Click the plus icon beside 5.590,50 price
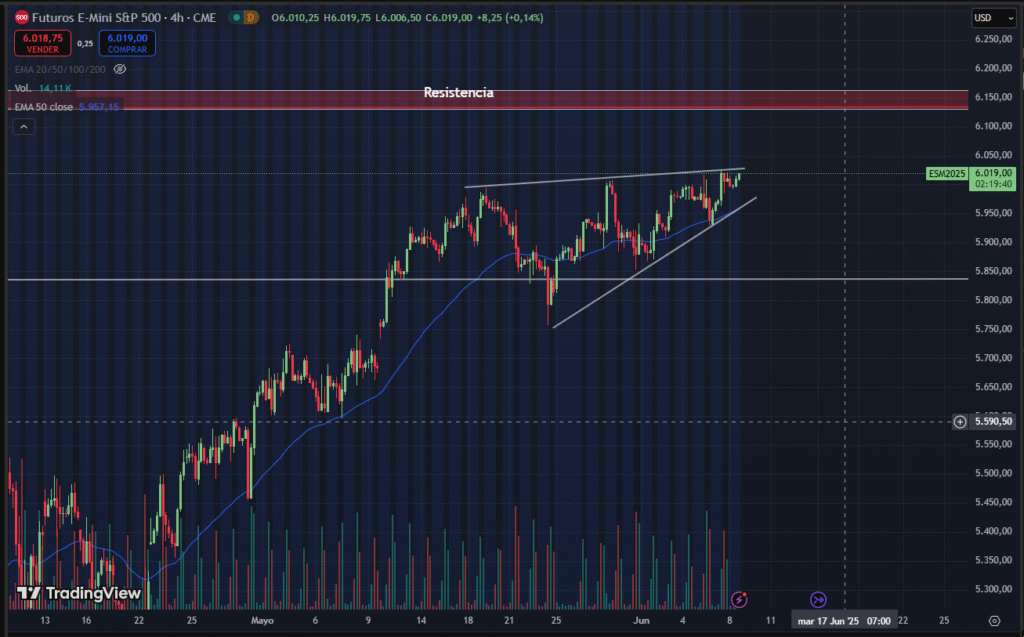Screen dimensions: 1024x637 point(960,422)
